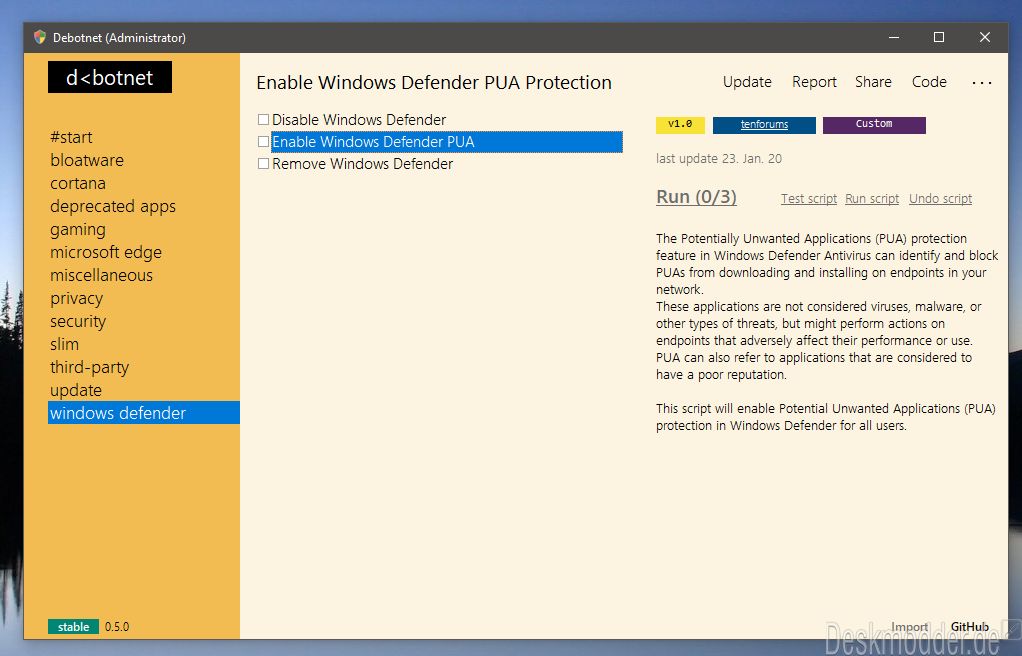The width and height of the screenshot is (1022, 656).
Task: Open the cortana category
Action: [x=78, y=183]
